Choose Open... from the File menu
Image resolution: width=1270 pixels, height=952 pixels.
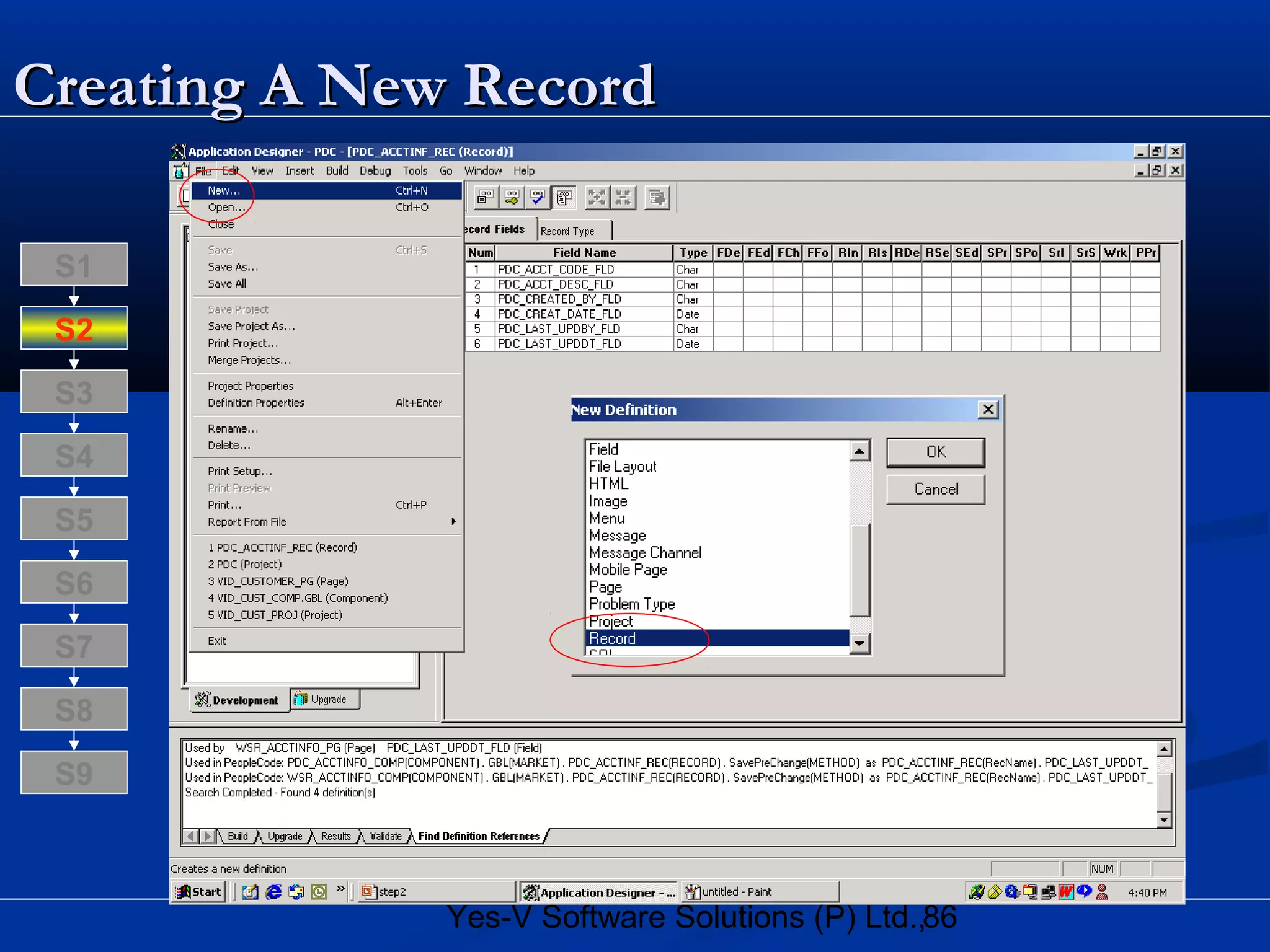pyautogui.click(x=327, y=208)
